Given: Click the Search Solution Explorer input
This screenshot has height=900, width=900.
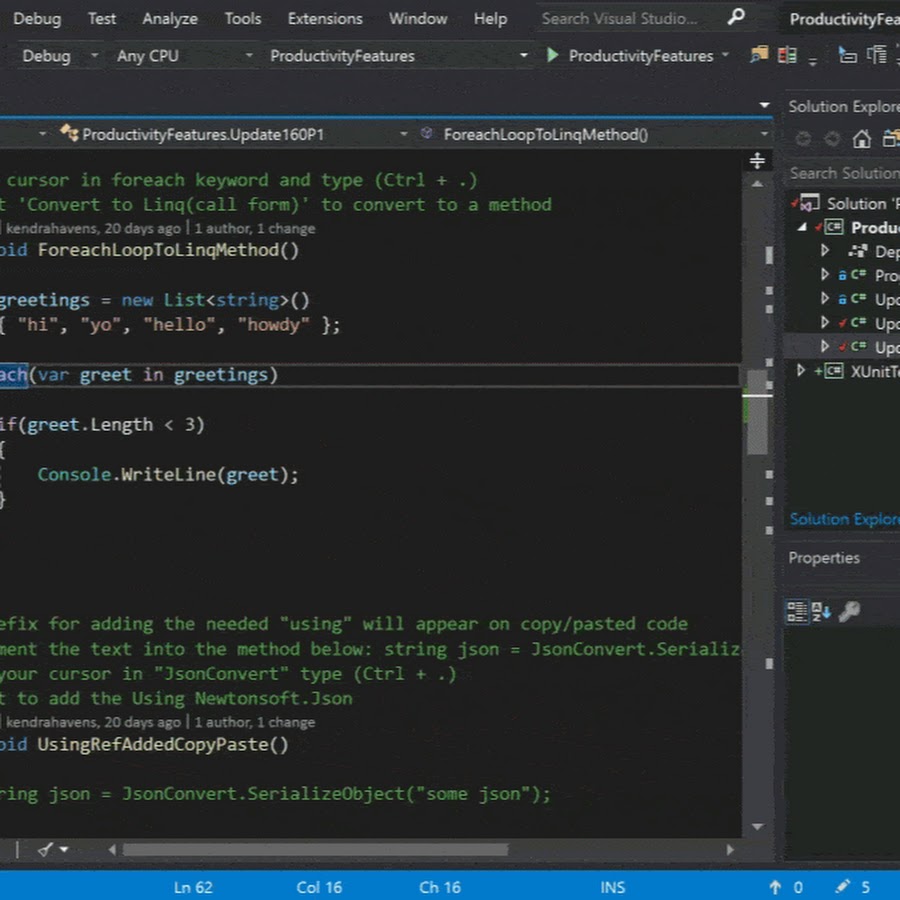Looking at the screenshot, I should tap(844, 173).
